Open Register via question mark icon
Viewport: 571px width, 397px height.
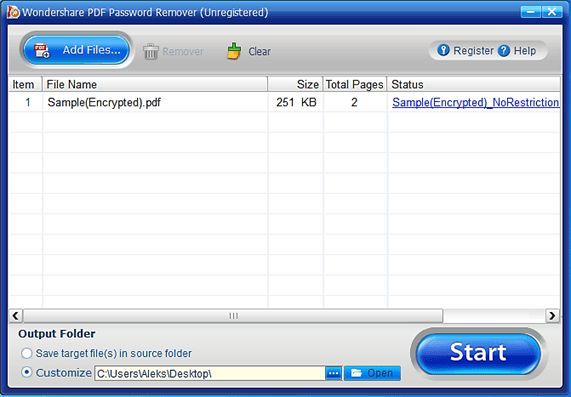coord(443,50)
